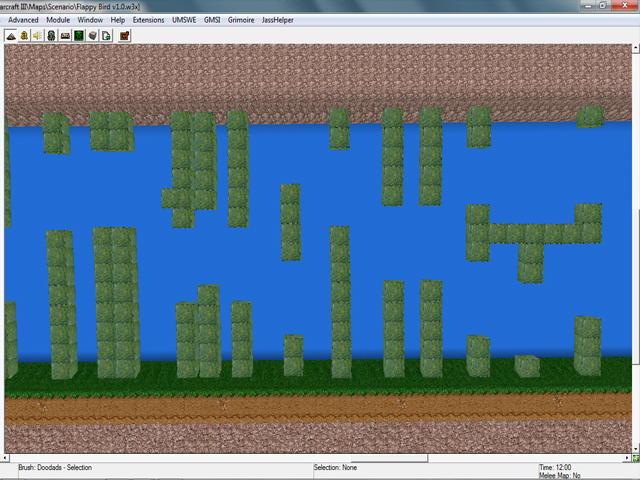Click 'Time: 12:00' status text
The image size is (640, 480).
click(x=555, y=467)
